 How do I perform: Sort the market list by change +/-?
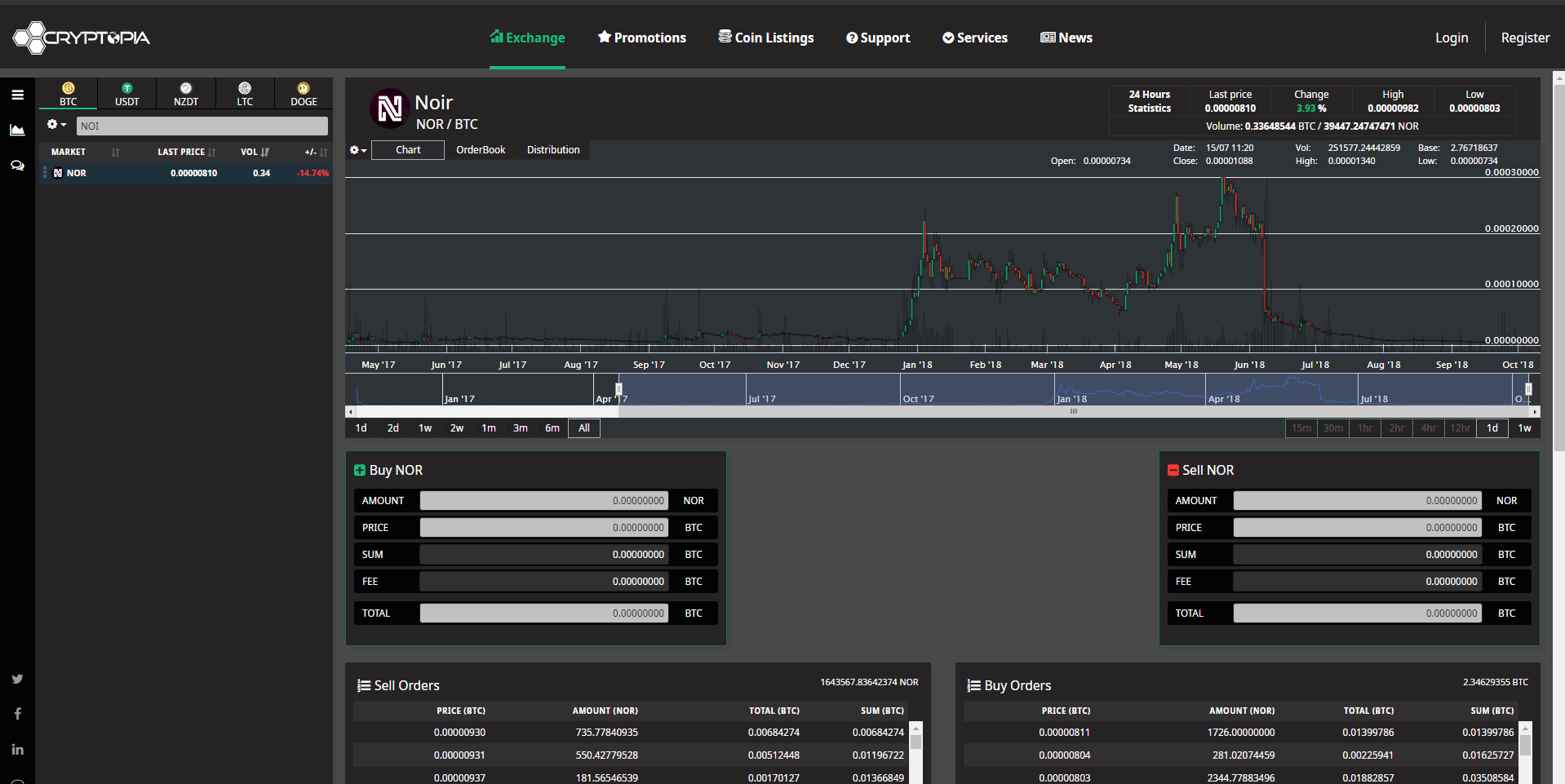tap(316, 152)
